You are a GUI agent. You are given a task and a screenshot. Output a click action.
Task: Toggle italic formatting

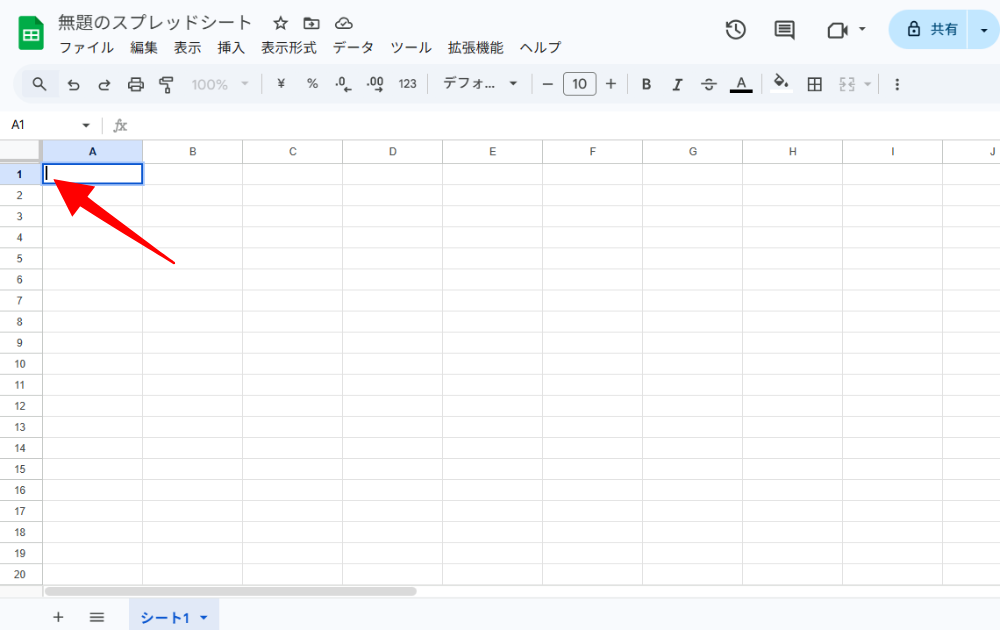tap(677, 85)
